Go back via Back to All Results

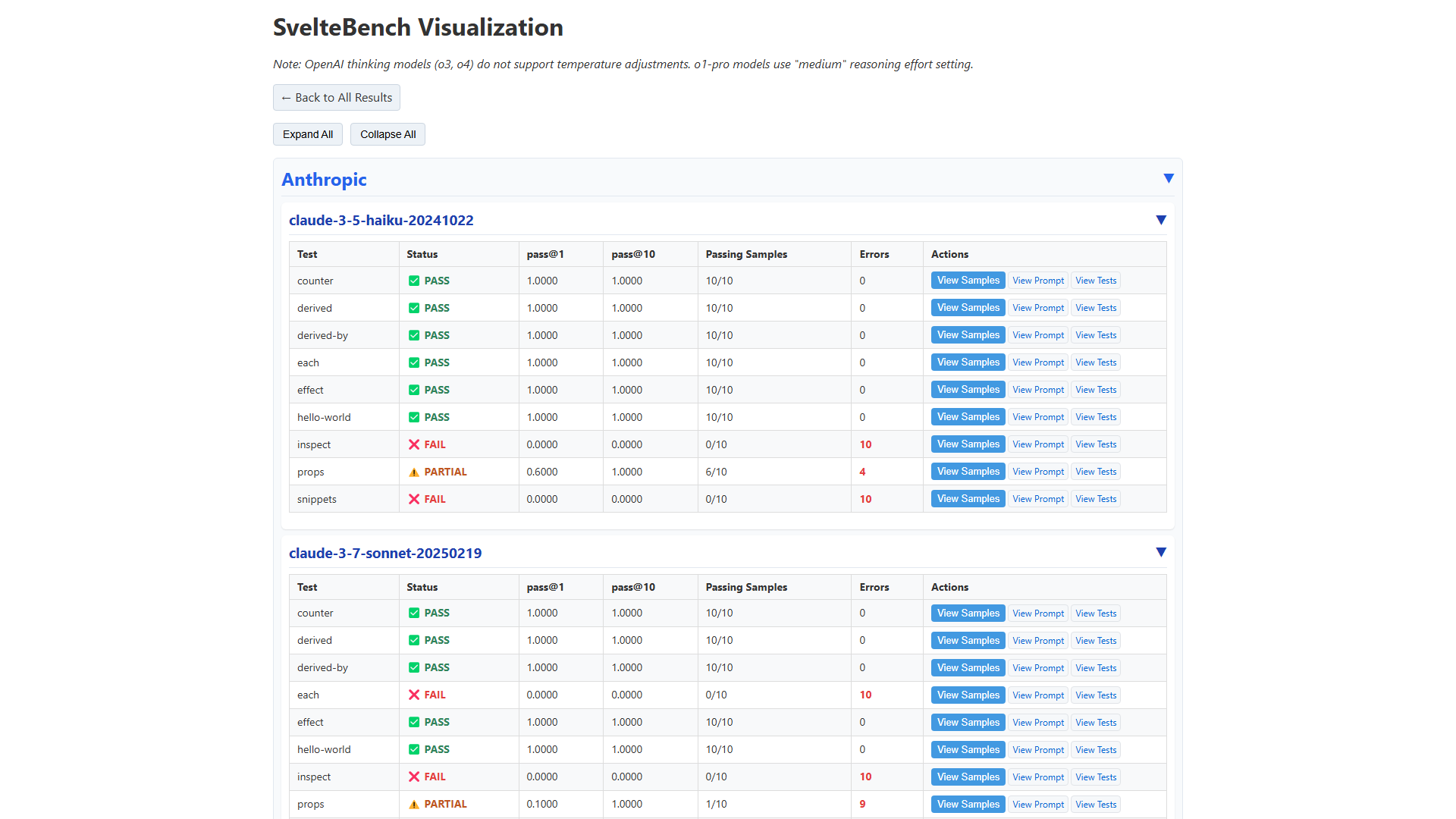[x=336, y=98]
